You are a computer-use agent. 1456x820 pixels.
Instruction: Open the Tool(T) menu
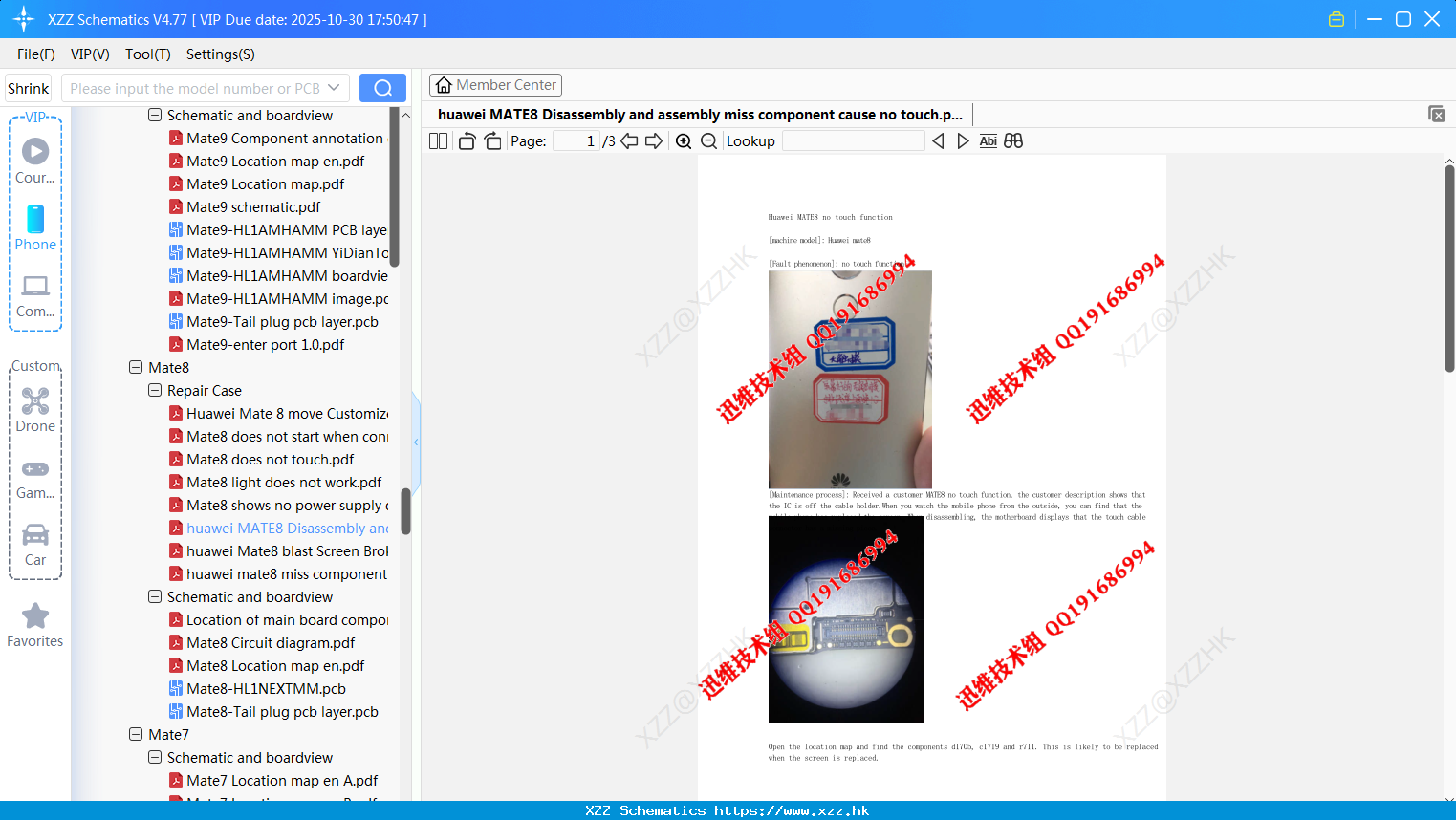147,54
